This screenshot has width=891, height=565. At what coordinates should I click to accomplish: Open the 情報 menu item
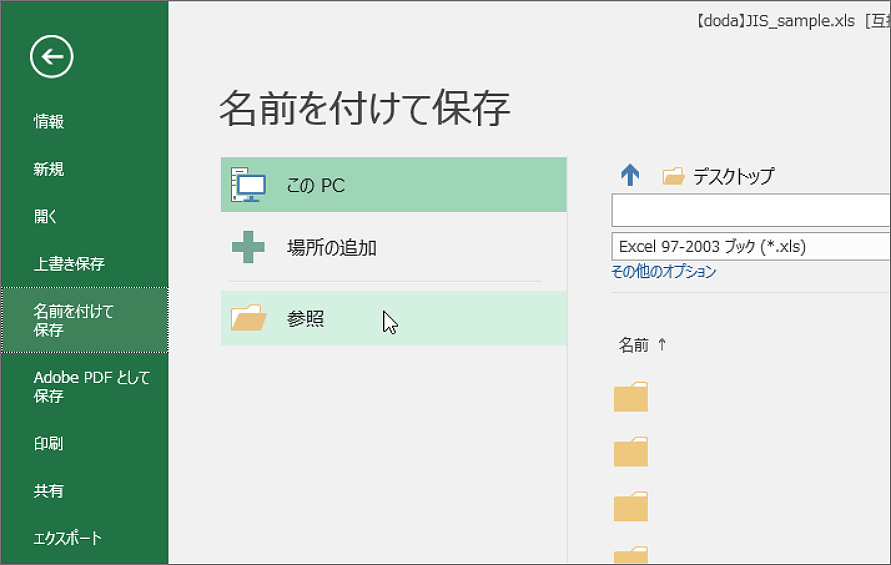coord(48,121)
